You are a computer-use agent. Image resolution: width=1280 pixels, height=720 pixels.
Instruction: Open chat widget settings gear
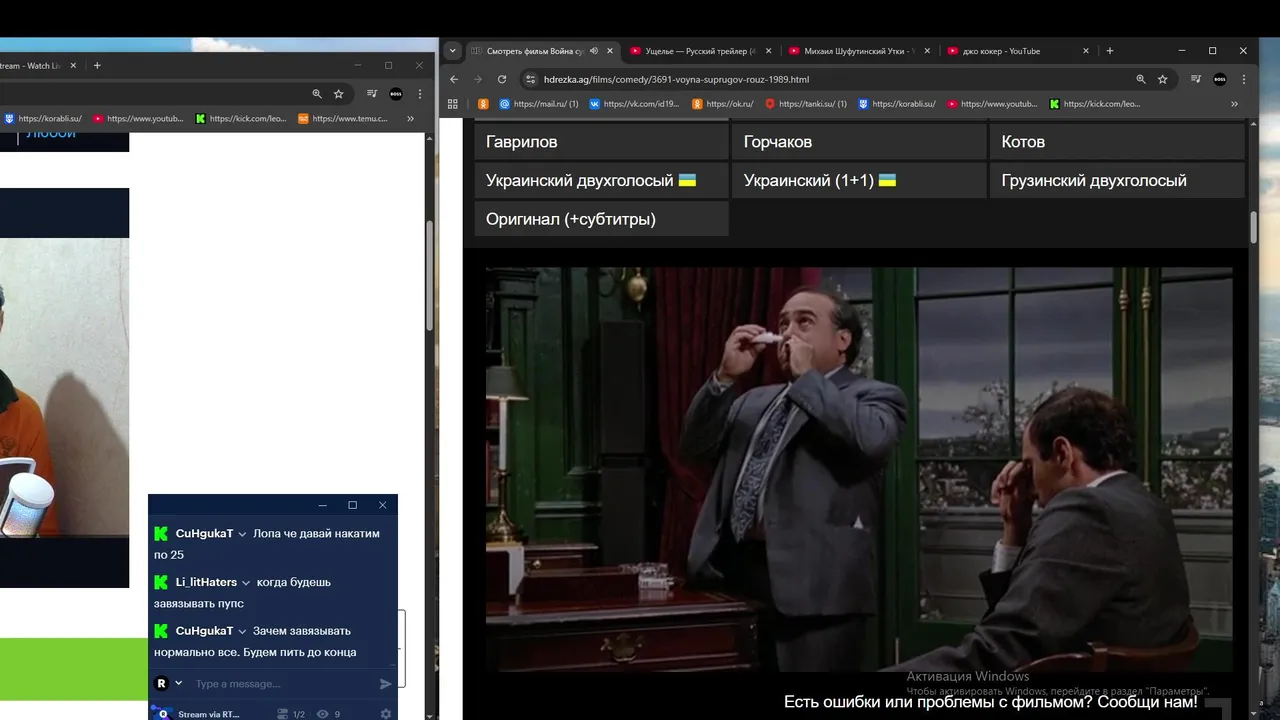(x=386, y=714)
